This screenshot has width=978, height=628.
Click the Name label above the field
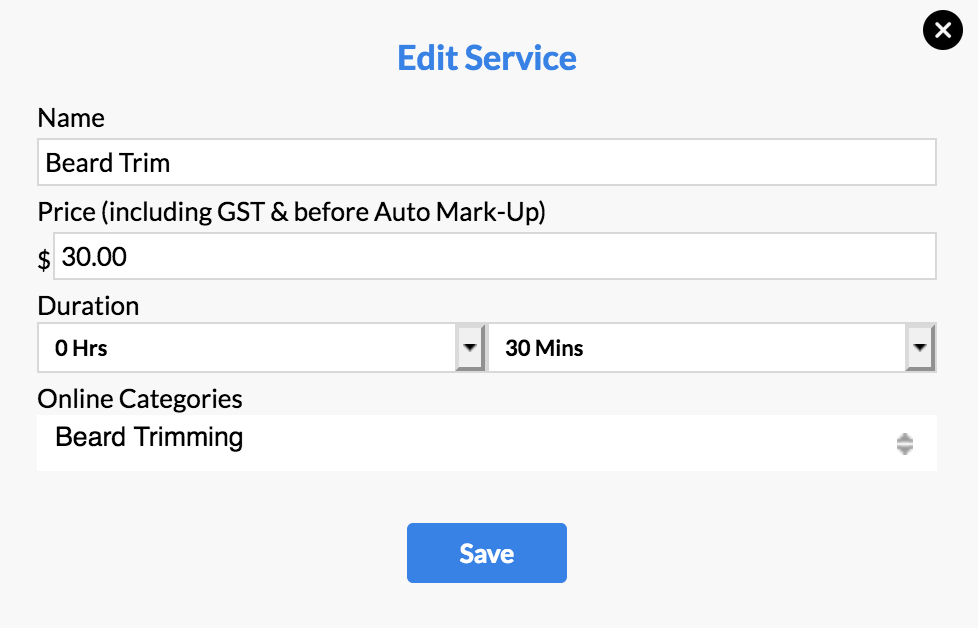point(71,118)
